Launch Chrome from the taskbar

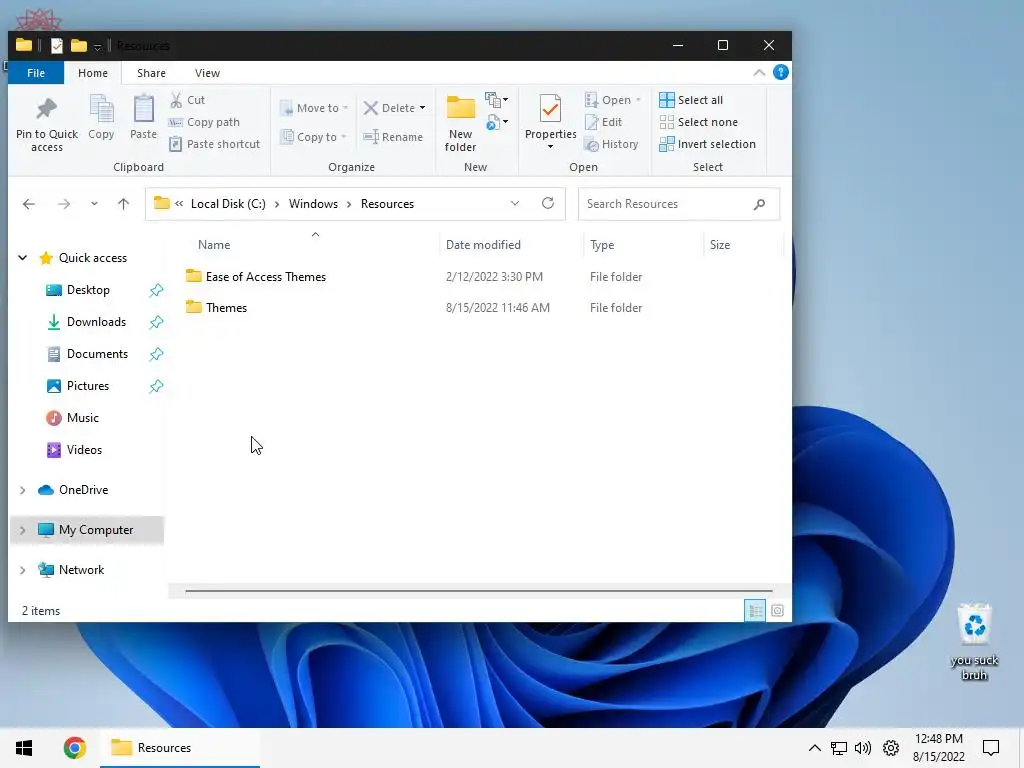click(x=74, y=748)
